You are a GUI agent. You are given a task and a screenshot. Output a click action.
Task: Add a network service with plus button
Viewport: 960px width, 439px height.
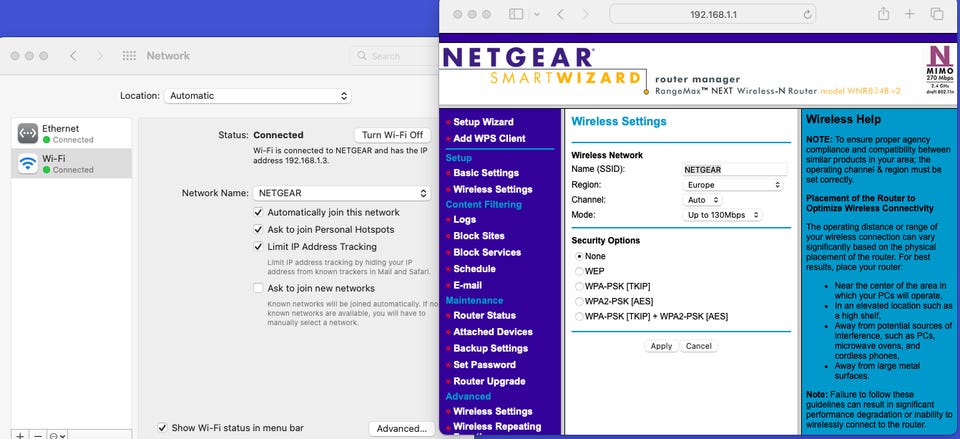[20, 435]
